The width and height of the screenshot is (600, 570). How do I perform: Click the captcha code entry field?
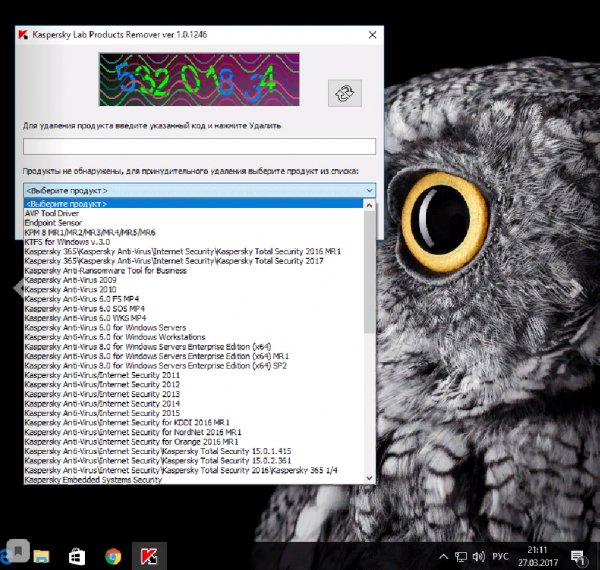tap(199, 147)
